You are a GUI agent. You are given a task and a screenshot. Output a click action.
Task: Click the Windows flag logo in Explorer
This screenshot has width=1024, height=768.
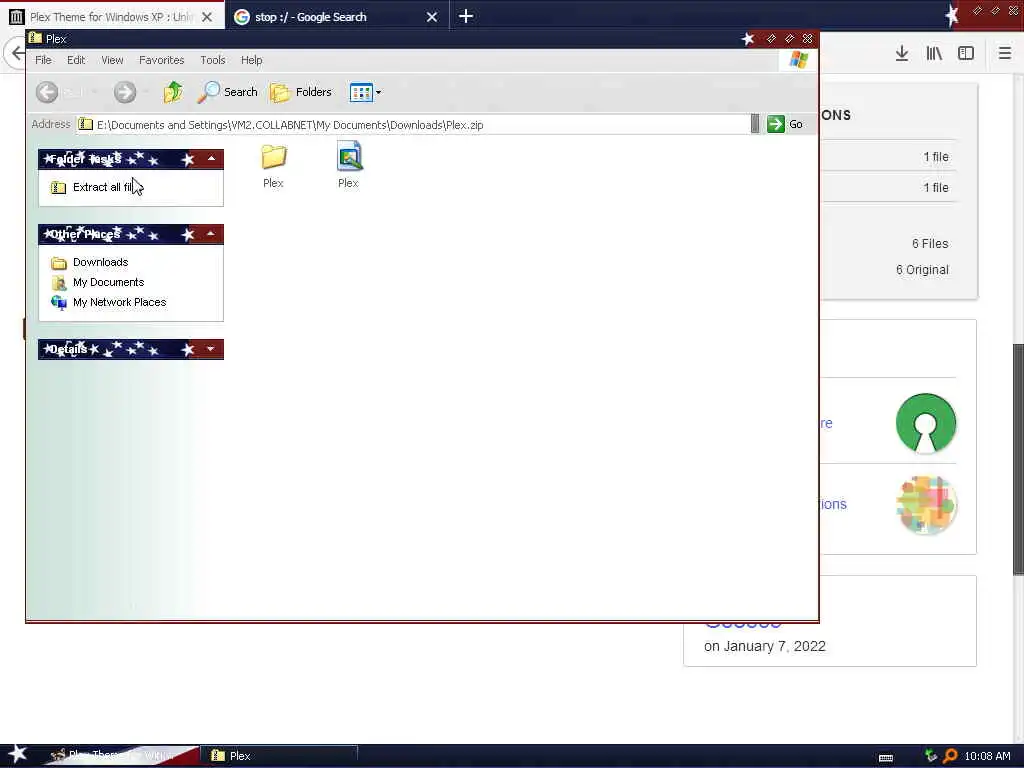[x=799, y=60]
